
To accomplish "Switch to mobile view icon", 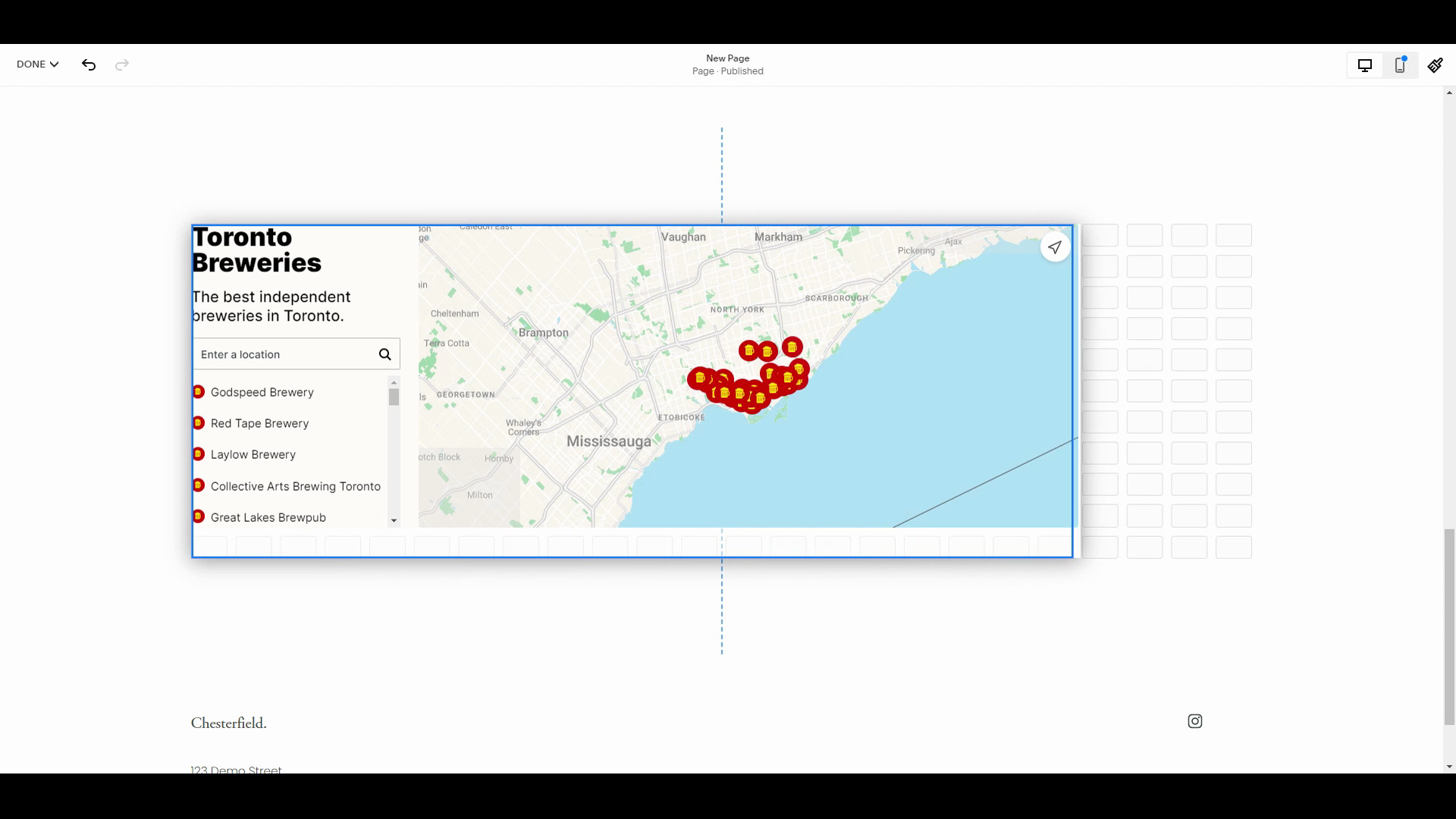I will (1400, 65).
